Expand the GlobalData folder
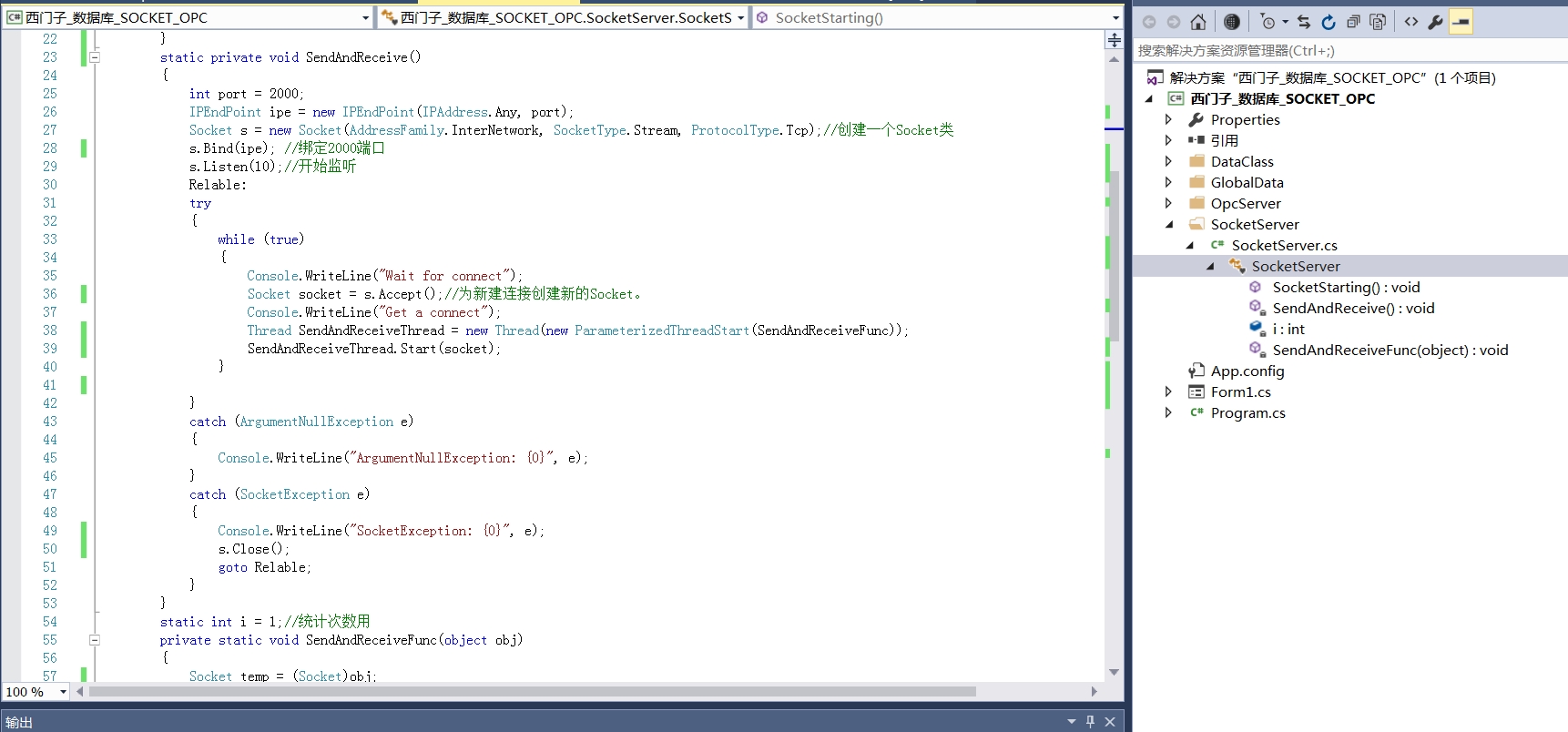Image resolution: width=1568 pixels, height=732 pixels. pyautogui.click(x=1169, y=182)
